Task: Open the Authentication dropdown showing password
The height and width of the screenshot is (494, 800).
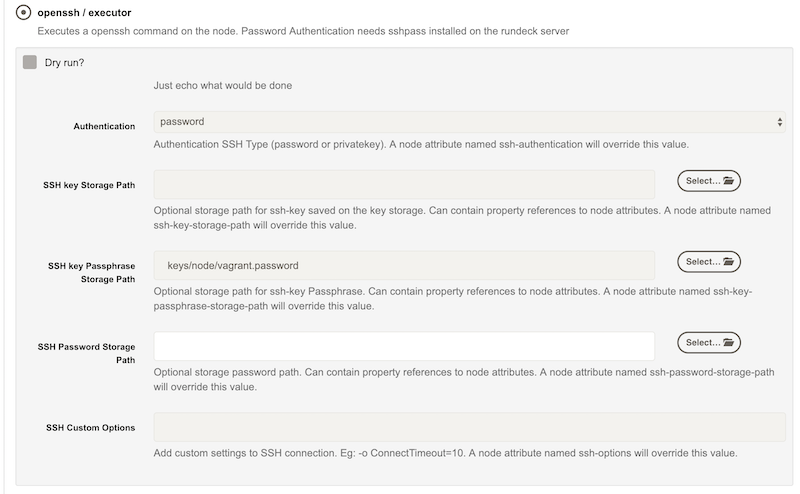Action: click(469, 122)
